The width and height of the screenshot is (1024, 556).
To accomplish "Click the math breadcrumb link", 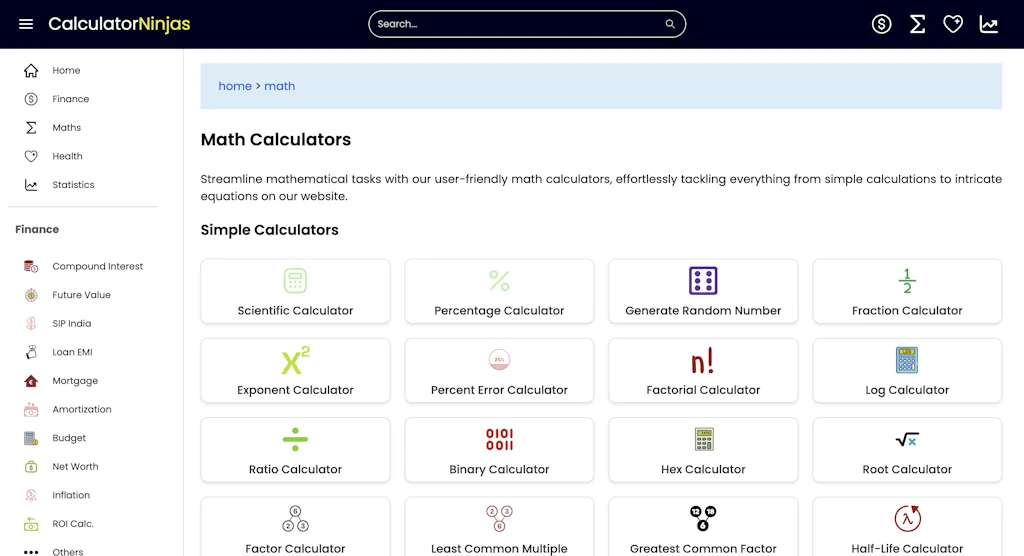I will click(280, 86).
